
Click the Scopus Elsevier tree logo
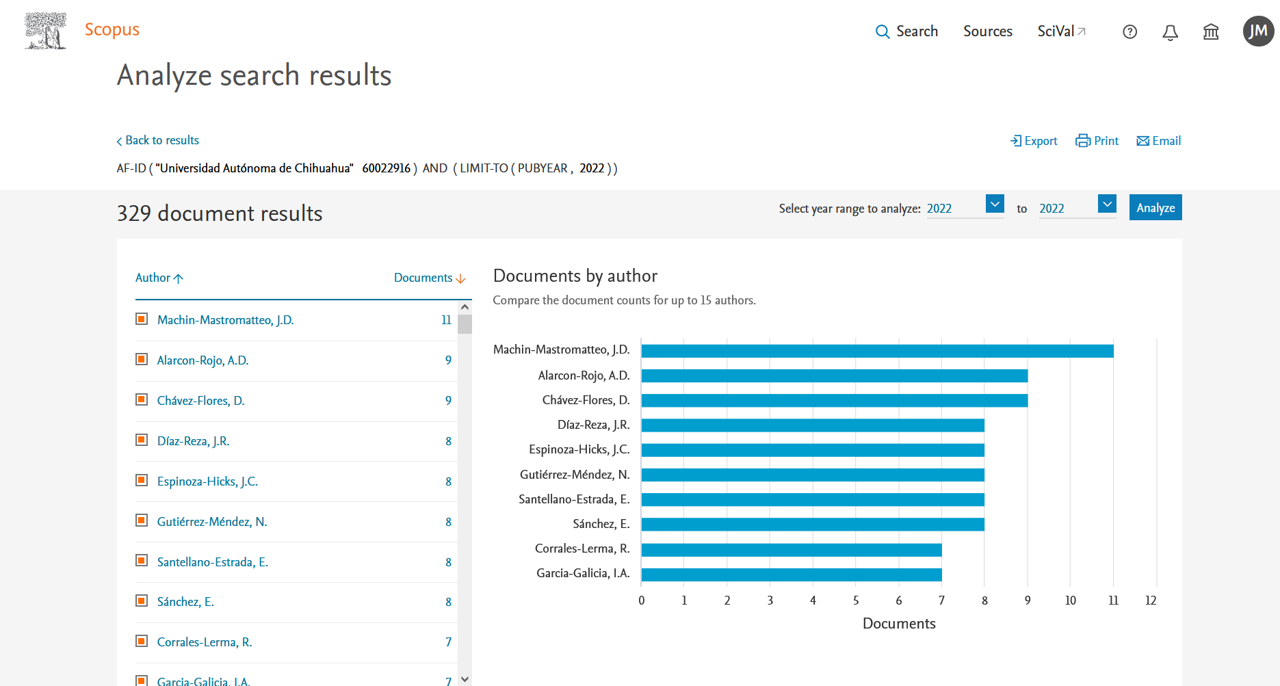tap(46, 31)
